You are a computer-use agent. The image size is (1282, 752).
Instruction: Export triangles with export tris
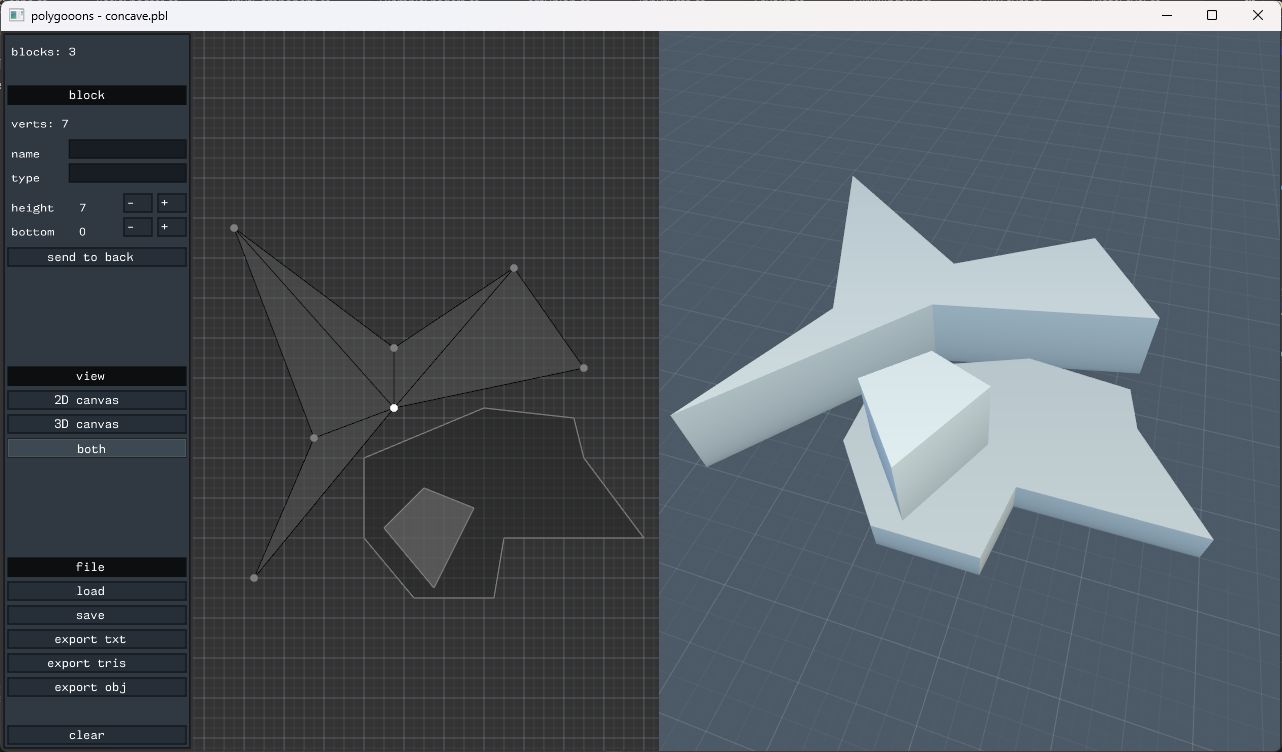click(97, 663)
